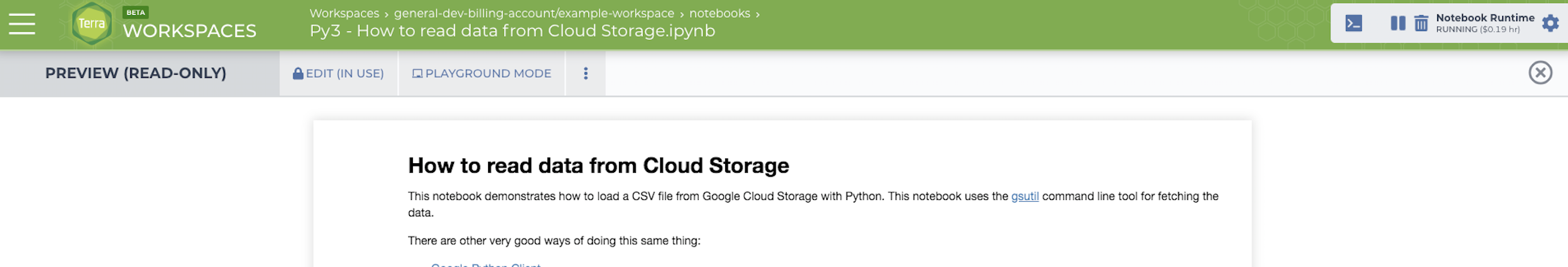Click the Terra hexagon logo

[x=92, y=24]
